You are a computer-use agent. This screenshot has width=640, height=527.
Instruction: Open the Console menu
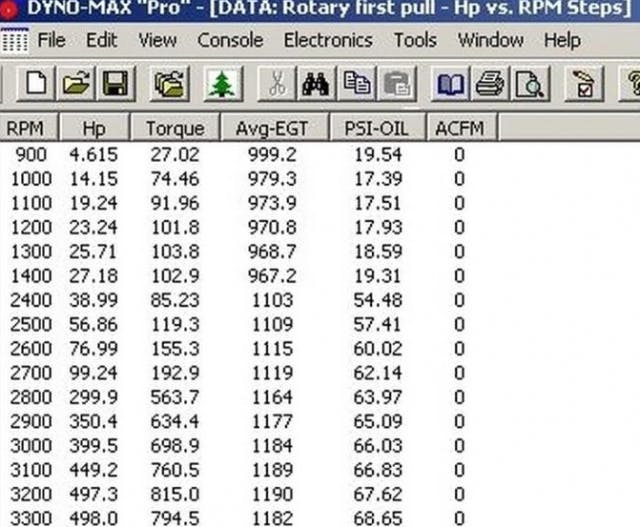click(x=230, y=41)
